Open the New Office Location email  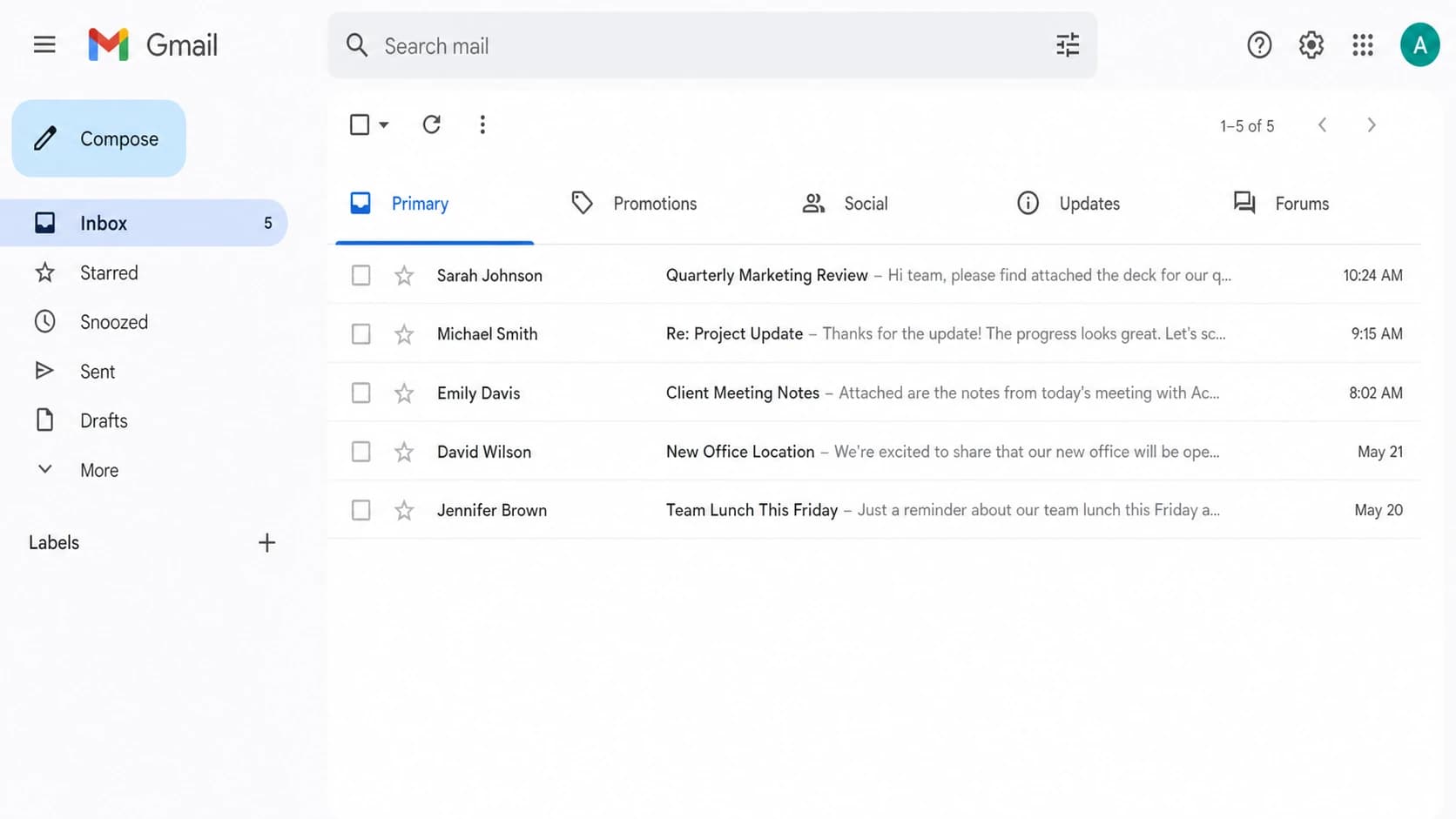[x=874, y=452]
